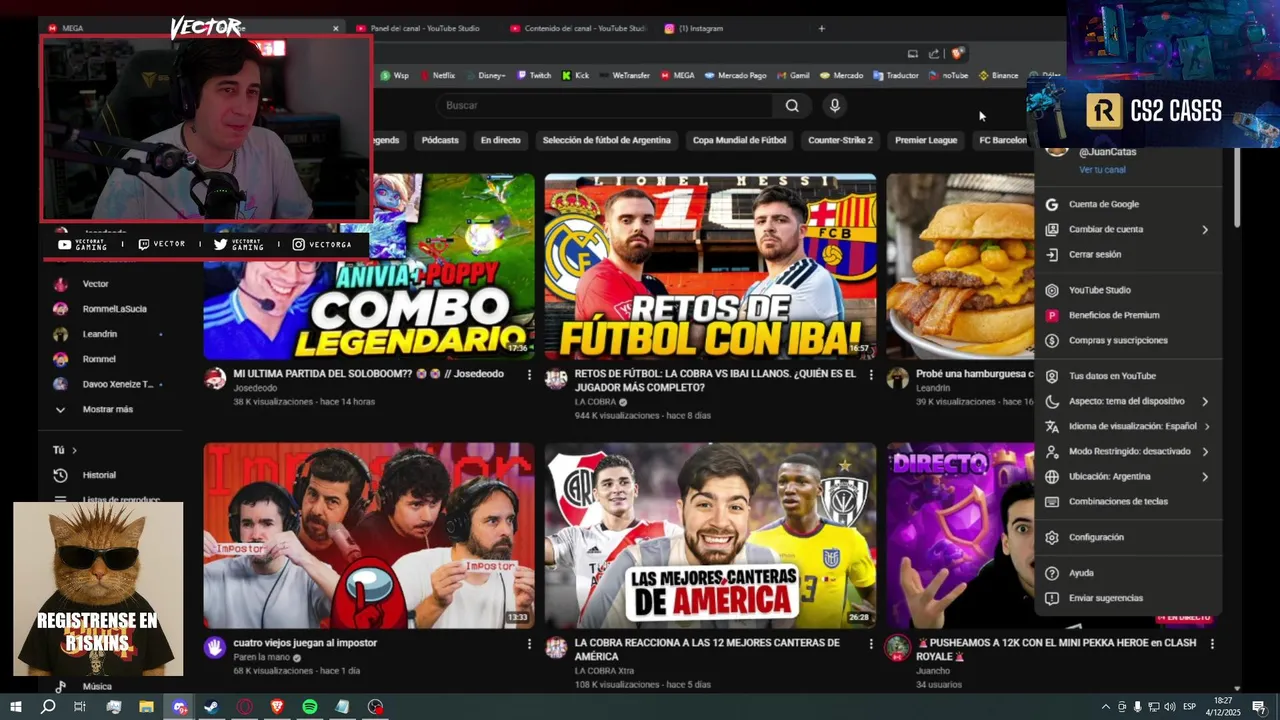This screenshot has height=720, width=1280.
Task: Click the YouTube search magnifier button
Action: [x=792, y=105]
